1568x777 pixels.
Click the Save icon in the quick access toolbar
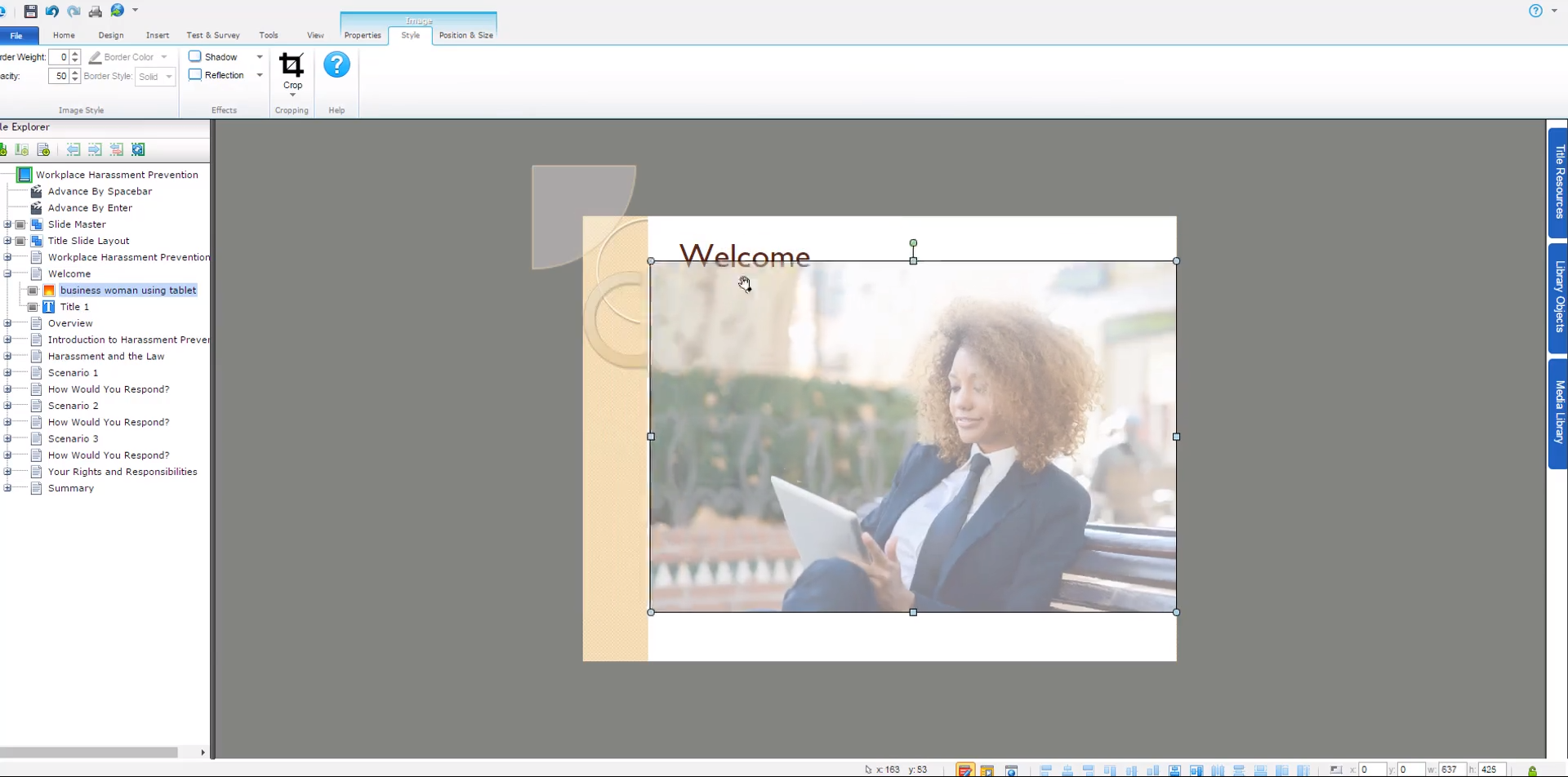pyautogui.click(x=32, y=11)
